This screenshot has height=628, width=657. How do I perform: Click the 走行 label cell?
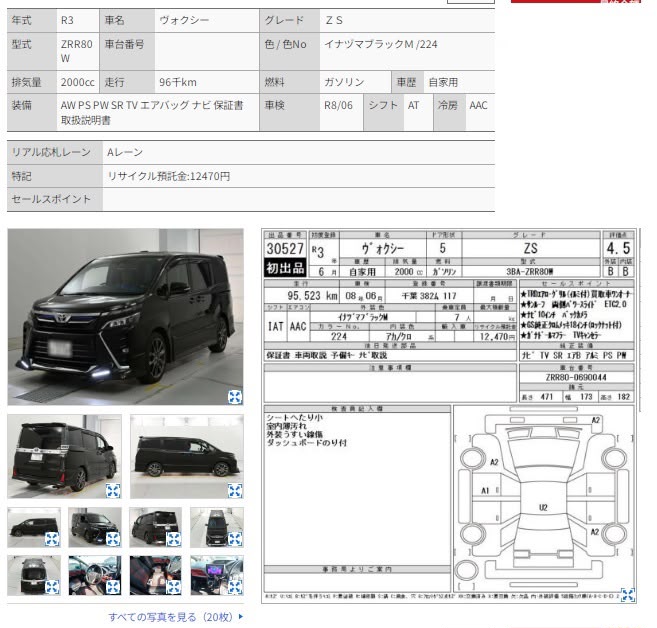[x=127, y=82]
